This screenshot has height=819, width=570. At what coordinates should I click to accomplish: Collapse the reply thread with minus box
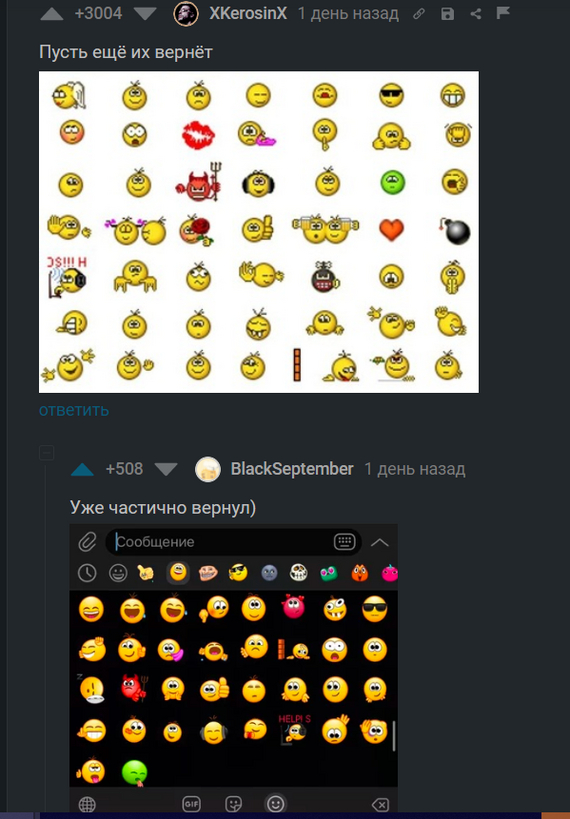click(x=46, y=452)
